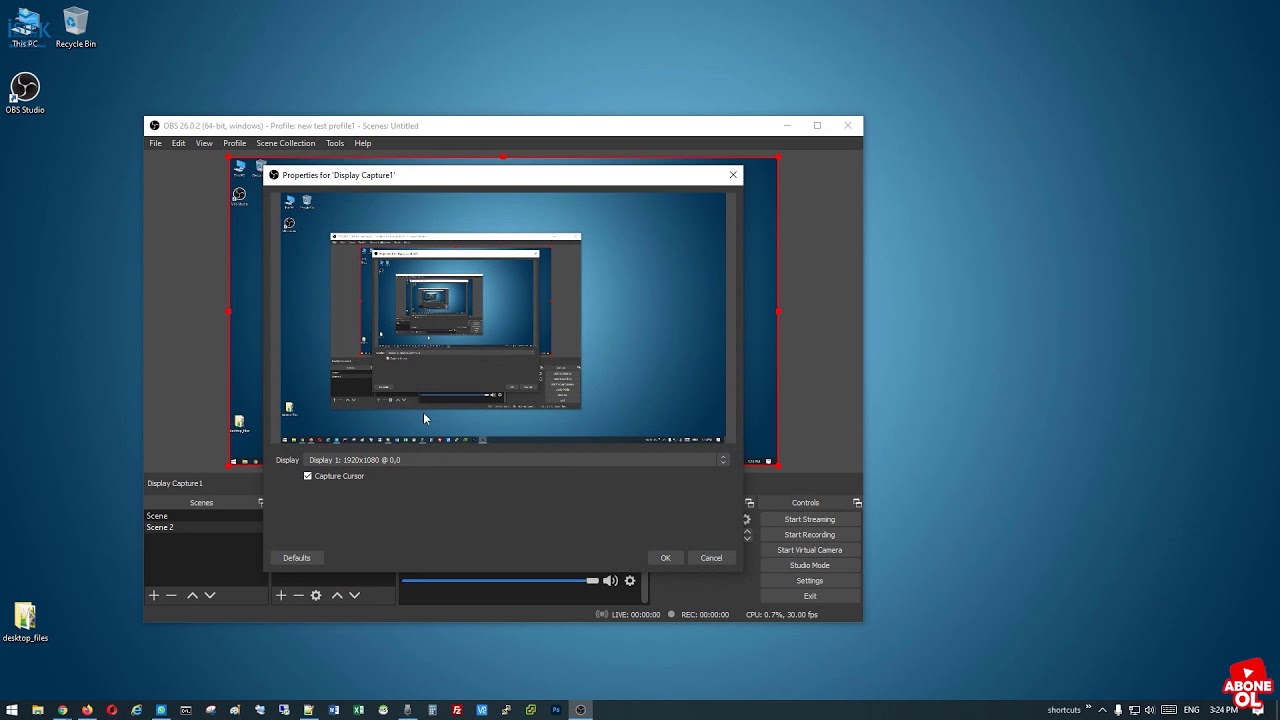Viewport: 1280px width, 720px height.
Task: Close the Display Capture properties dialog
Action: [733, 175]
